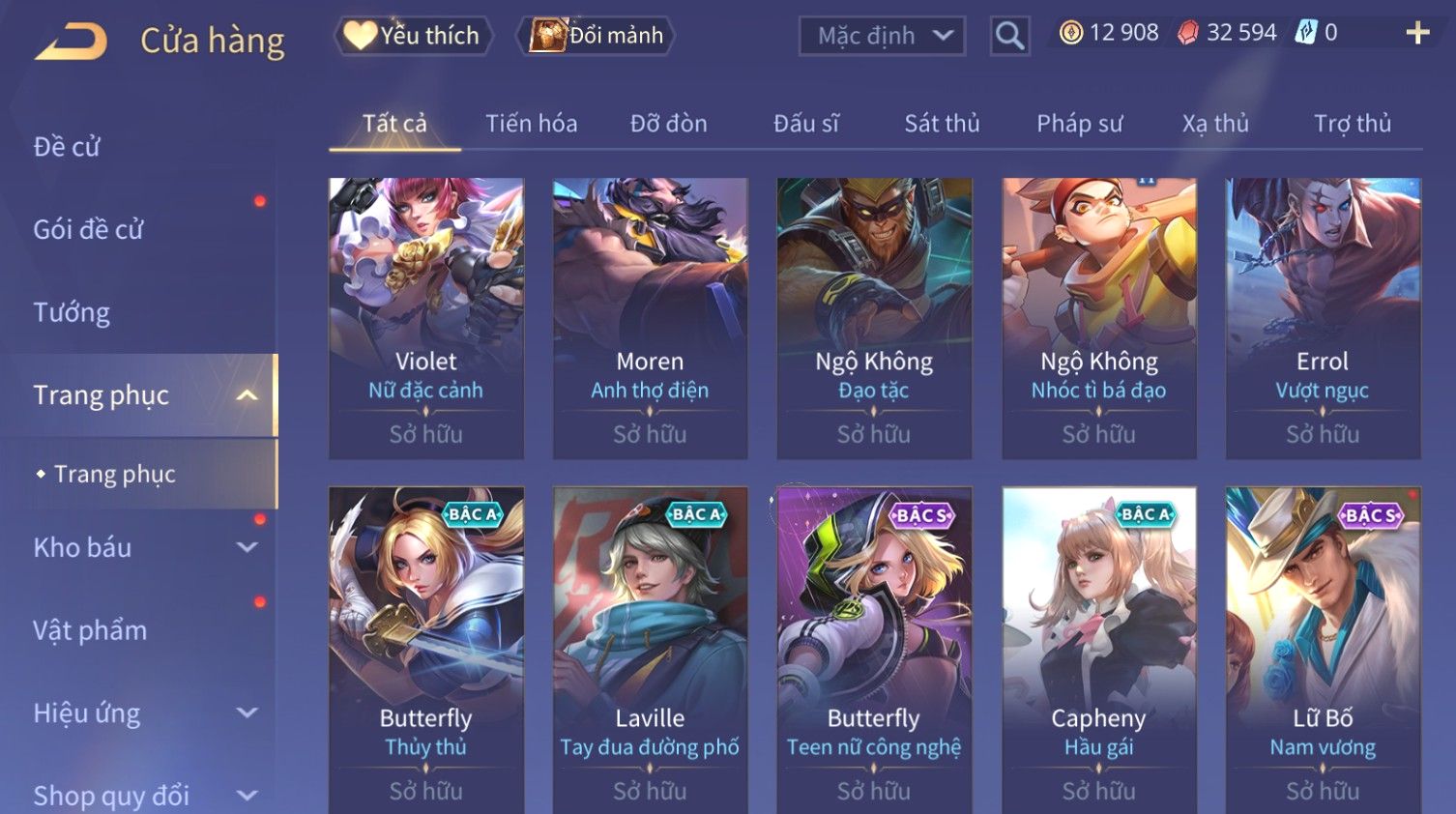Open the Yêu thích heart favorites
This screenshot has height=814, width=1456.
pyautogui.click(x=413, y=36)
